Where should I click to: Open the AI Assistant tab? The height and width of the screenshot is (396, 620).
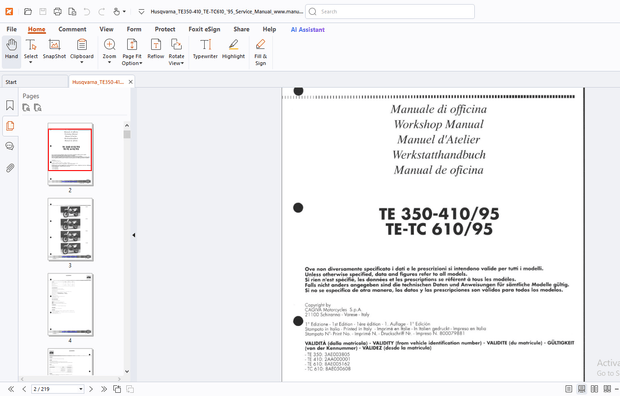[x=308, y=29]
